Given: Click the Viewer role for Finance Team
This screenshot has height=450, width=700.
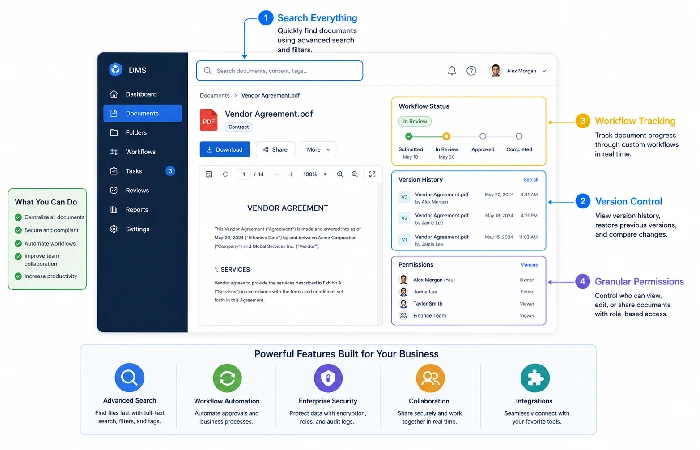Looking at the screenshot, I should pyautogui.click(x=527, y=315).
